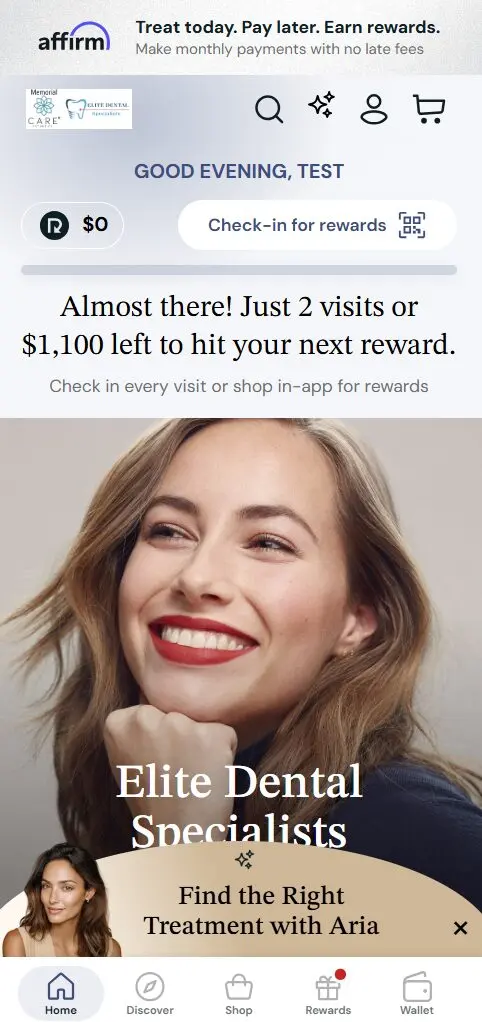Go to the Wallet tab
The width and height of the screenshot is (482, 1022).
point(417,993)
